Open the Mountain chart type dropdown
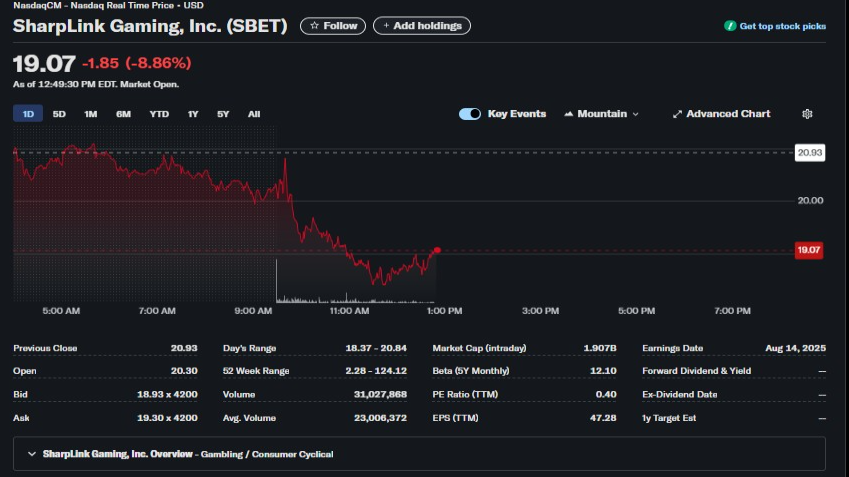This screenshot has height=477, width=849. 602,114
